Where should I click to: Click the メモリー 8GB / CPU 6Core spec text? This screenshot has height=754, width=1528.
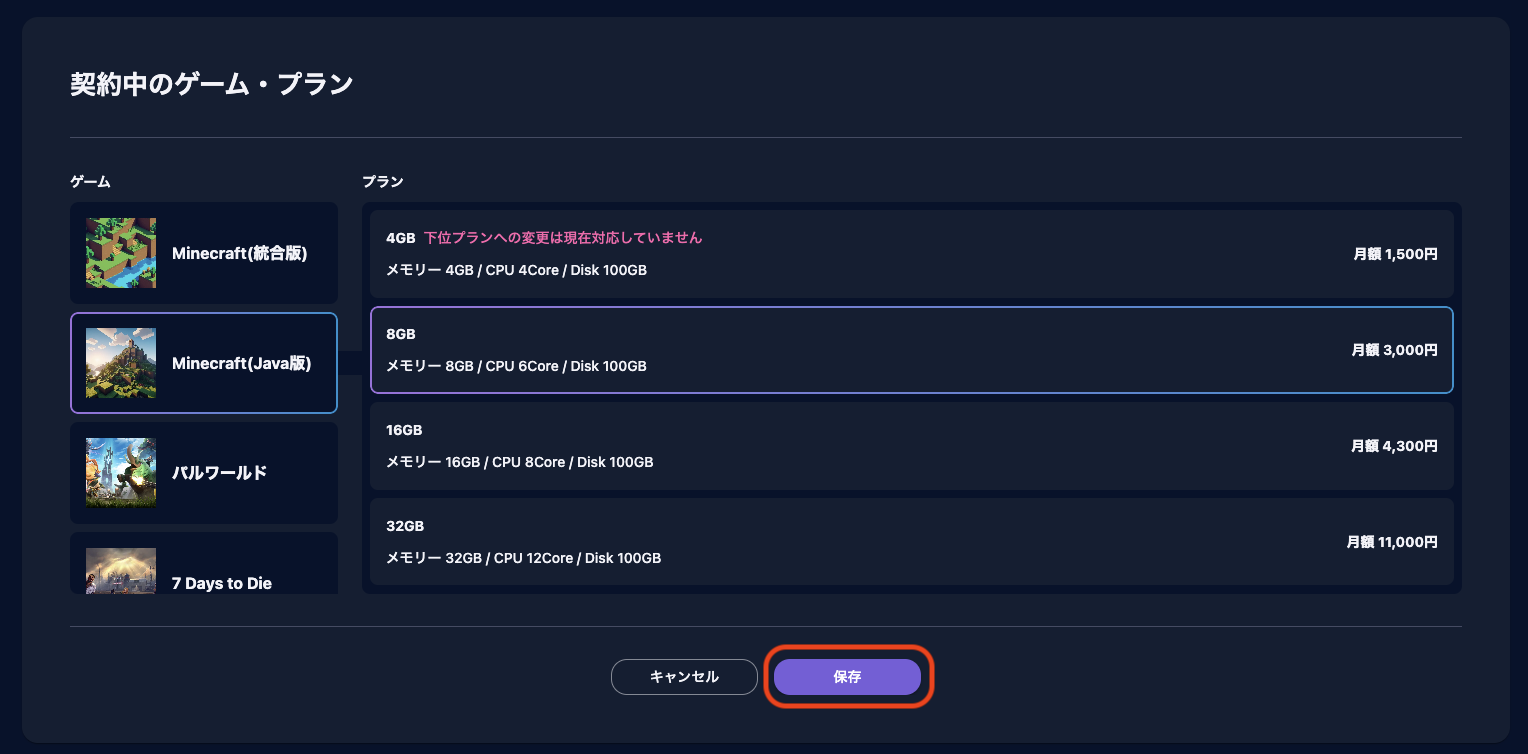click(x=516, y=366)
